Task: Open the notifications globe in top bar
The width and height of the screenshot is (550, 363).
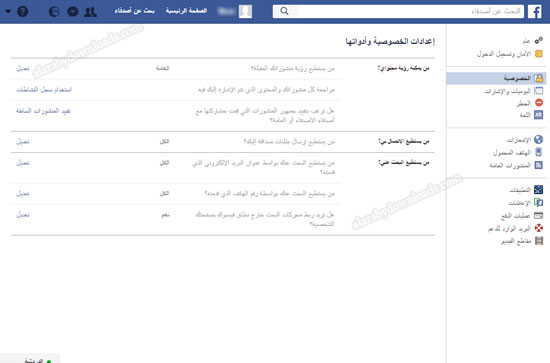Action: pyautogui.click(x=54, y=12)
